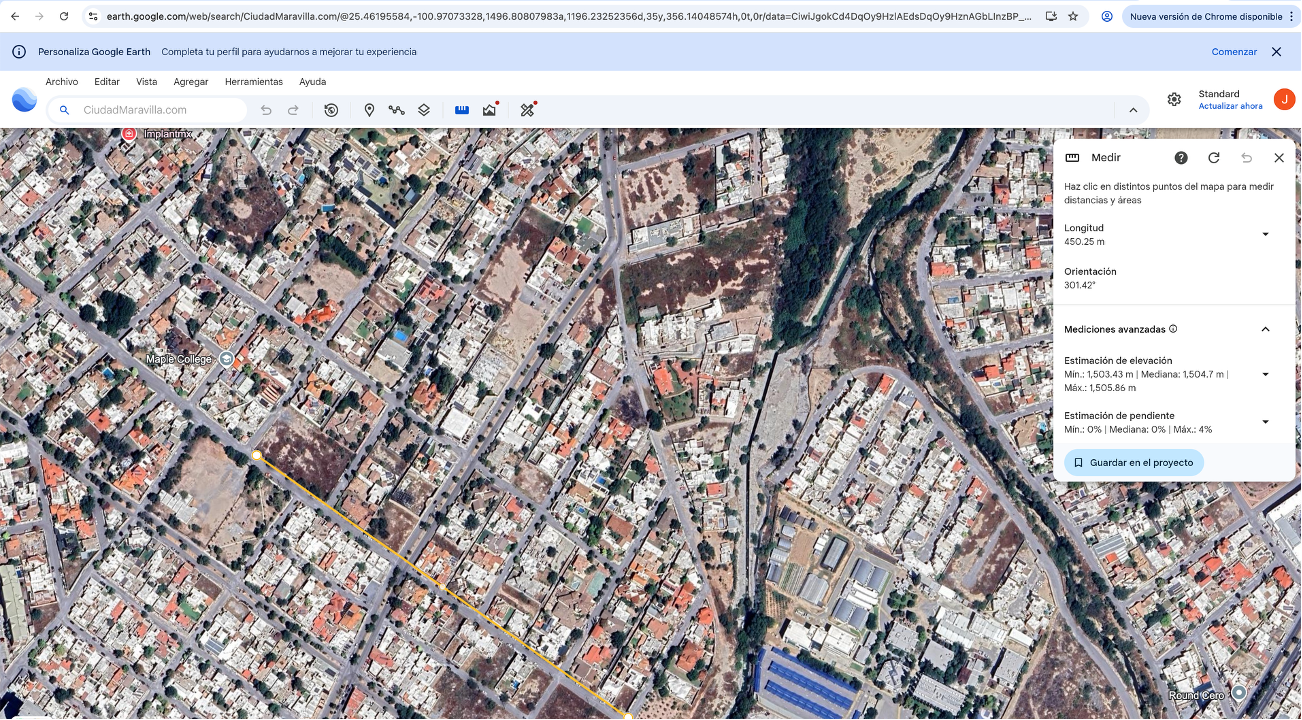Image resolution: width=1302 pixels, height=720 pixels.
Task: Select the draw path or polygon tool
Action: [397, 110]
